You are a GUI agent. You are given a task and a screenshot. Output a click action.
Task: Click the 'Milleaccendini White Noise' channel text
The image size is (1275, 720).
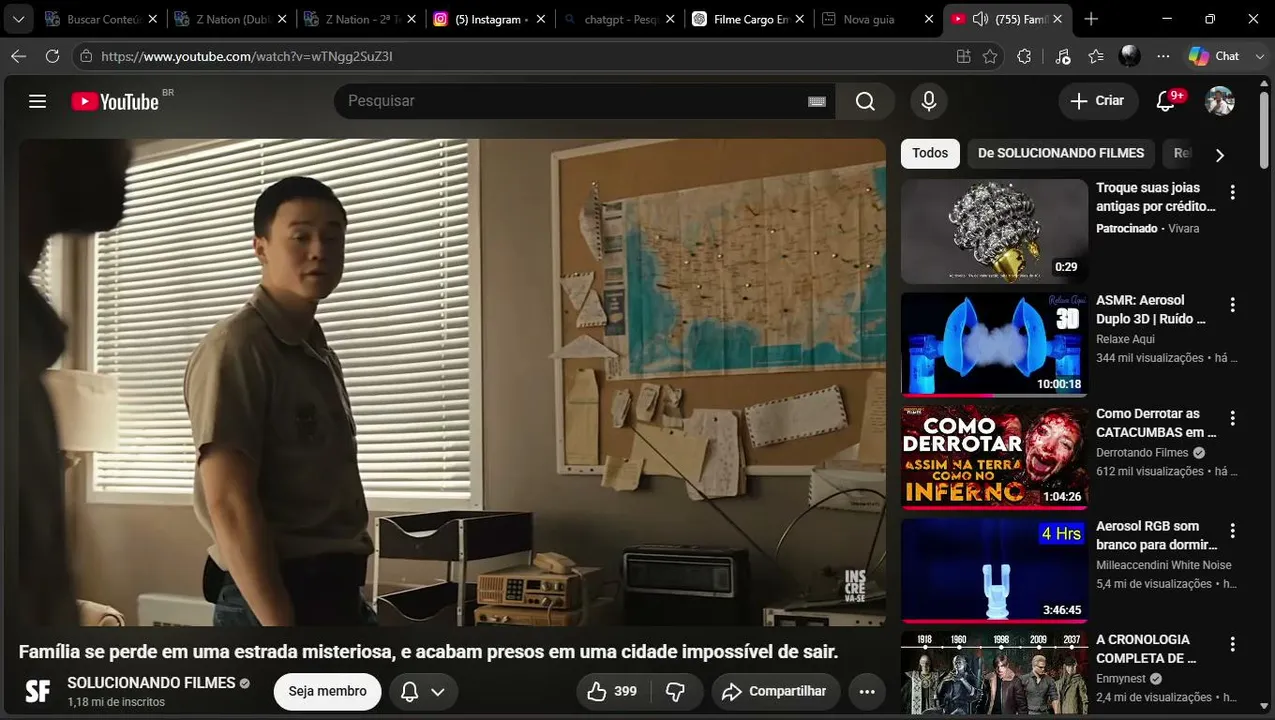pos(1164,565)
